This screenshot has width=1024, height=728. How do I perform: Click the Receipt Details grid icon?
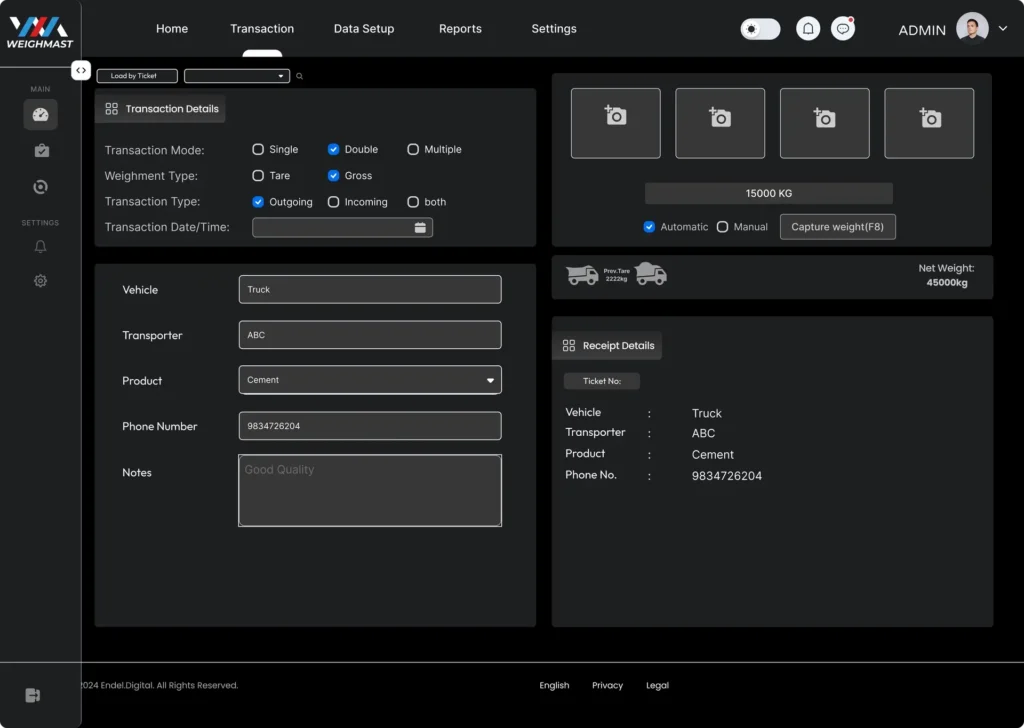pyautogui.click(x=569, y=345)
